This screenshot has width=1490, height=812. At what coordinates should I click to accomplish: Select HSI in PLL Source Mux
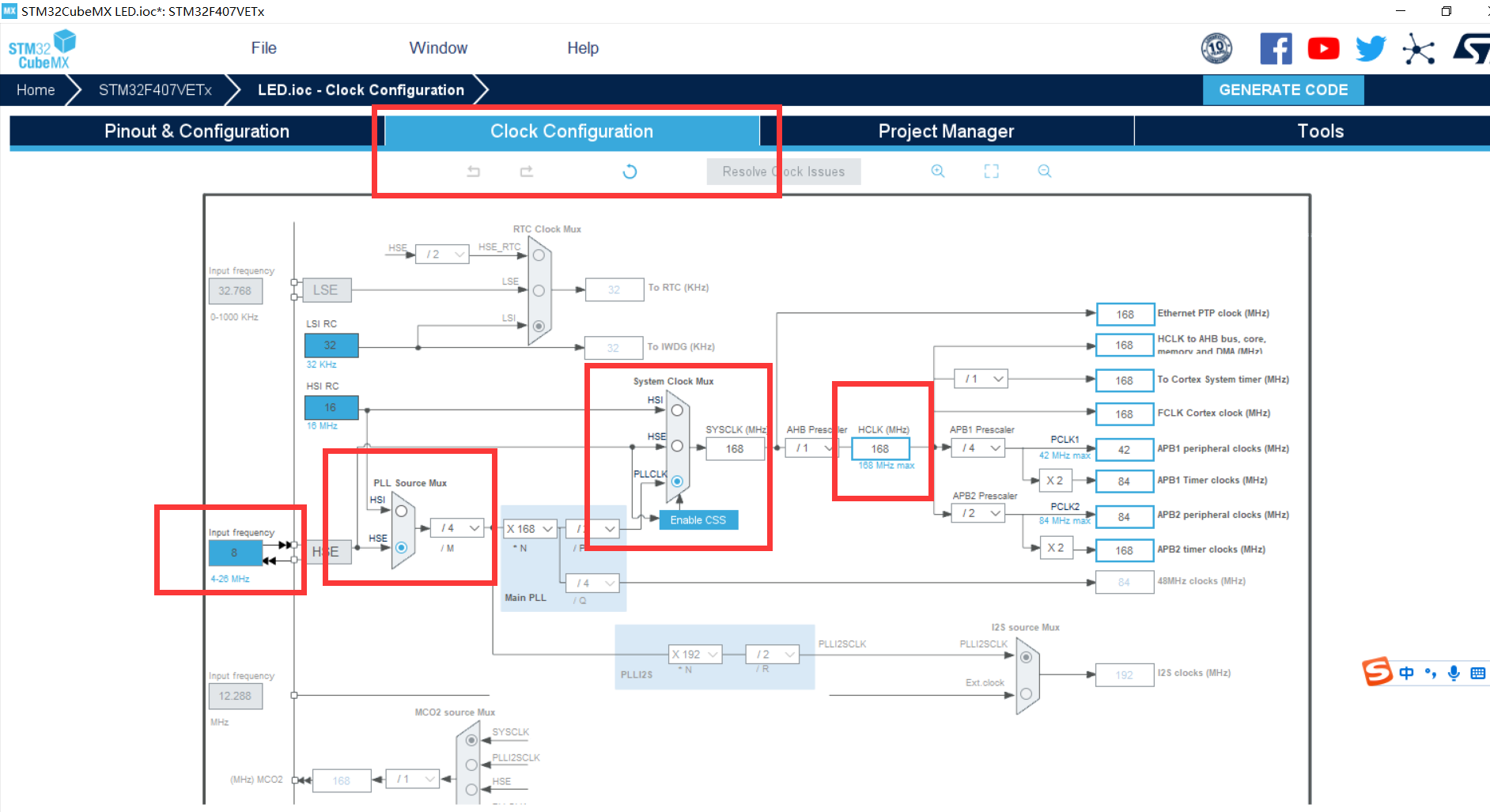coord(402,512)
